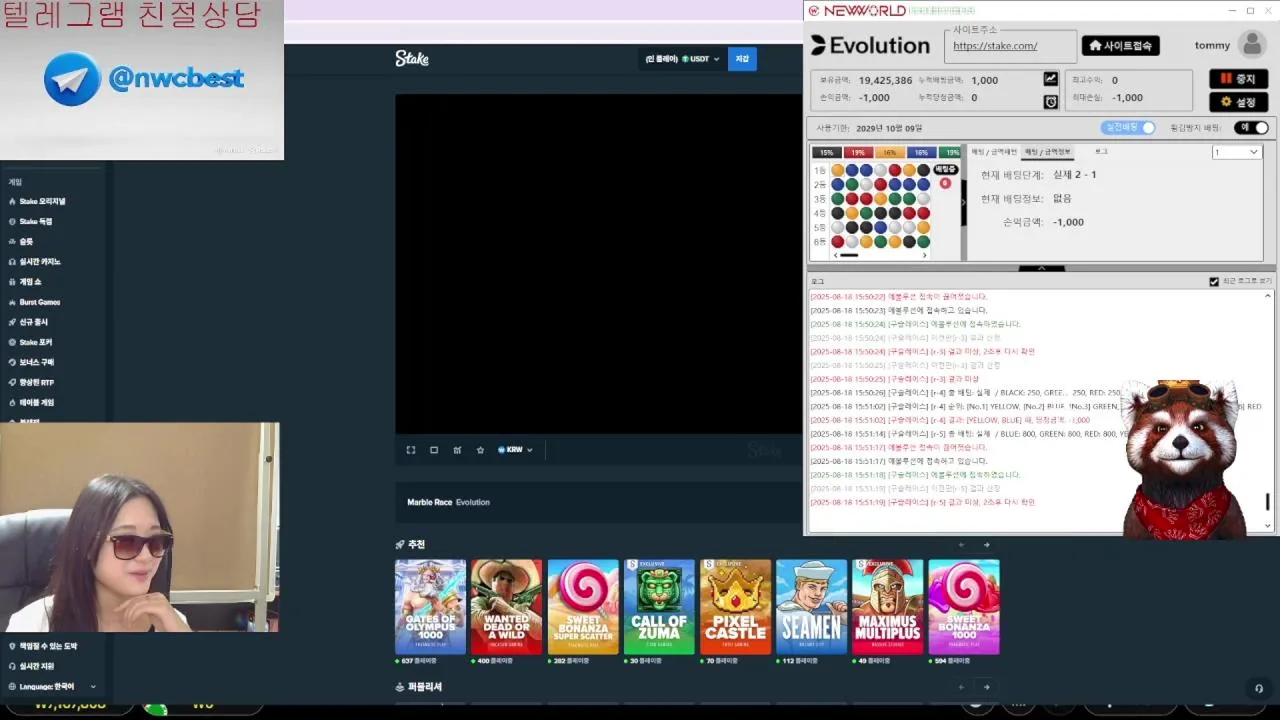Open live stats chart icon below game
This screenshot has height=720, width=1280.
coord(457,450)
